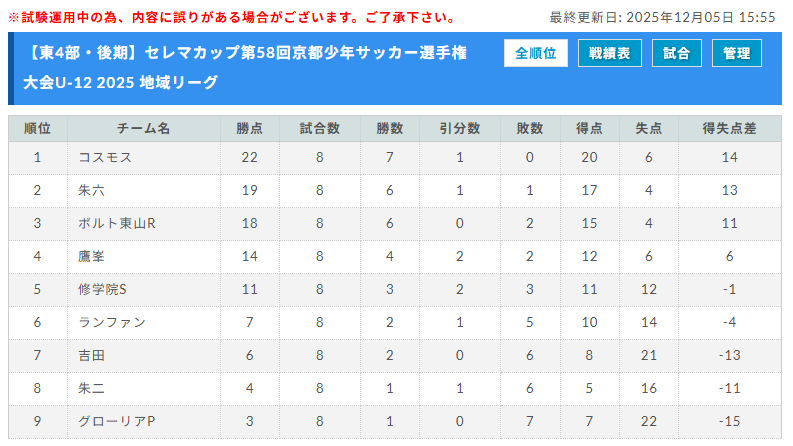Open the 戦績表 tab
Image resolution: width=793 pixels, height=446 pixels.
pyautogui.click(x=609, y=53)
